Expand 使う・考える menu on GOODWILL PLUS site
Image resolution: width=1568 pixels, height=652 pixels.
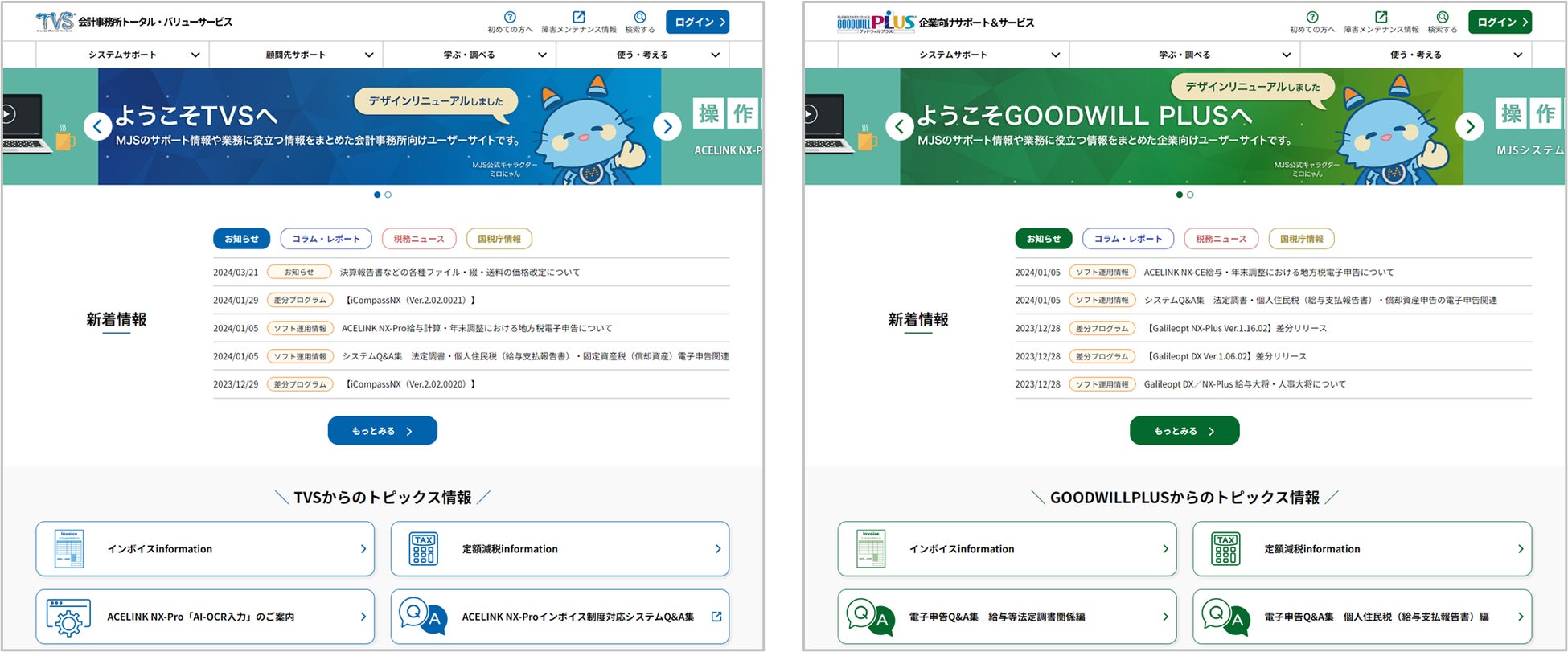[x=1415, y=55]
